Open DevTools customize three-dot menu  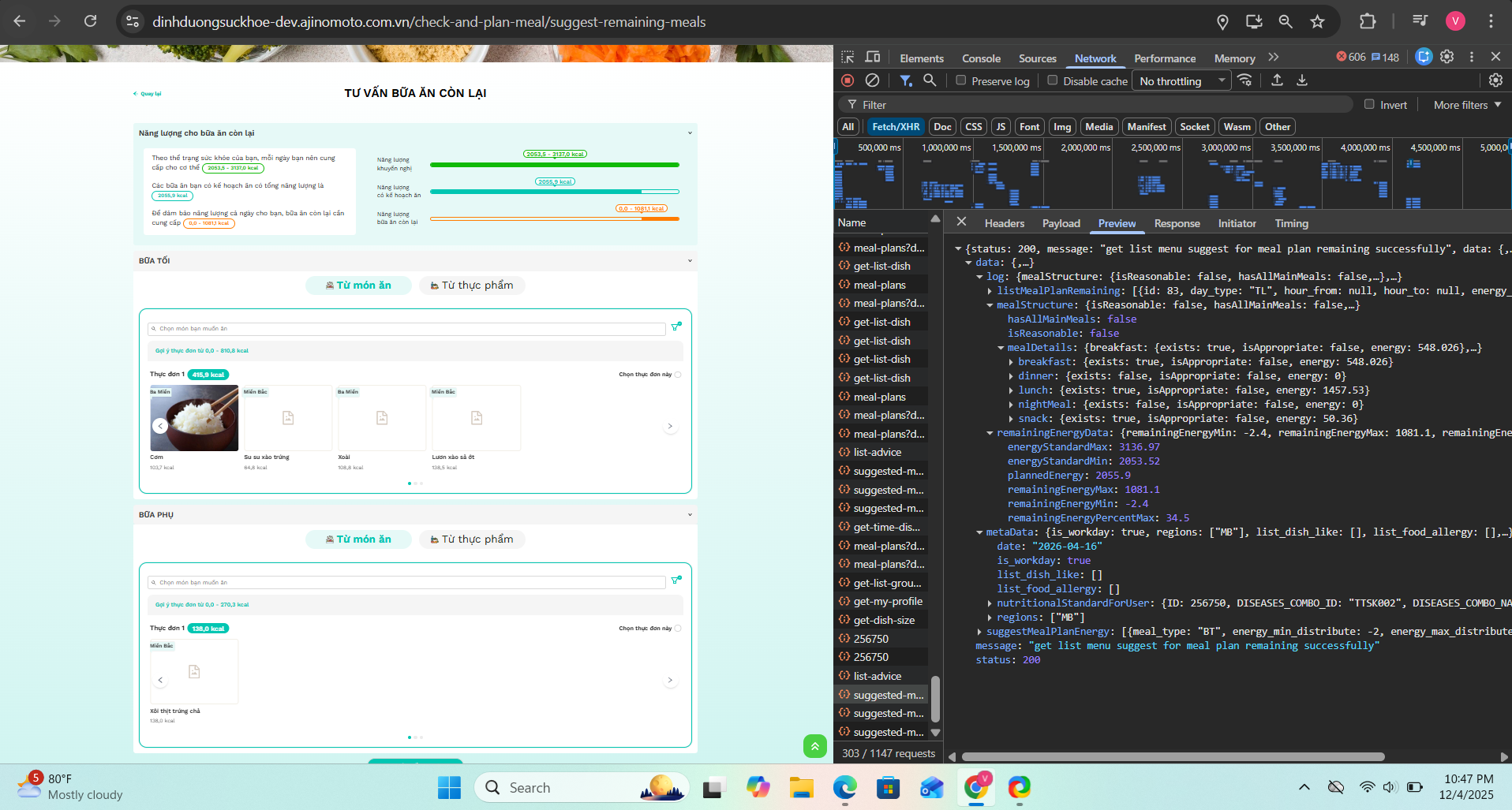coord(1471,57)
